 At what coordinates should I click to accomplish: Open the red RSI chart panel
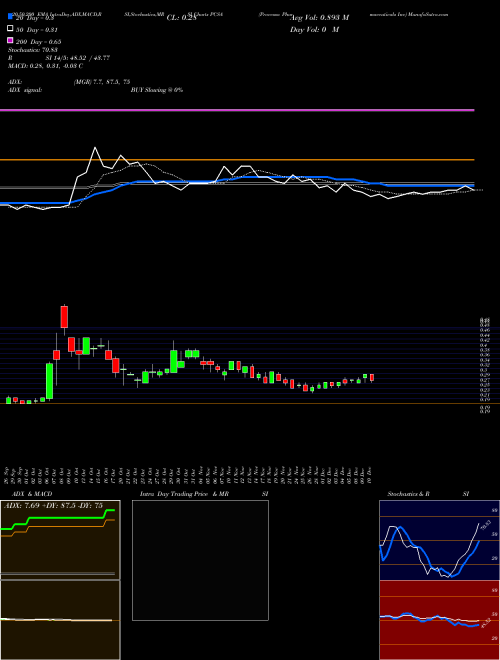point(439,620)
